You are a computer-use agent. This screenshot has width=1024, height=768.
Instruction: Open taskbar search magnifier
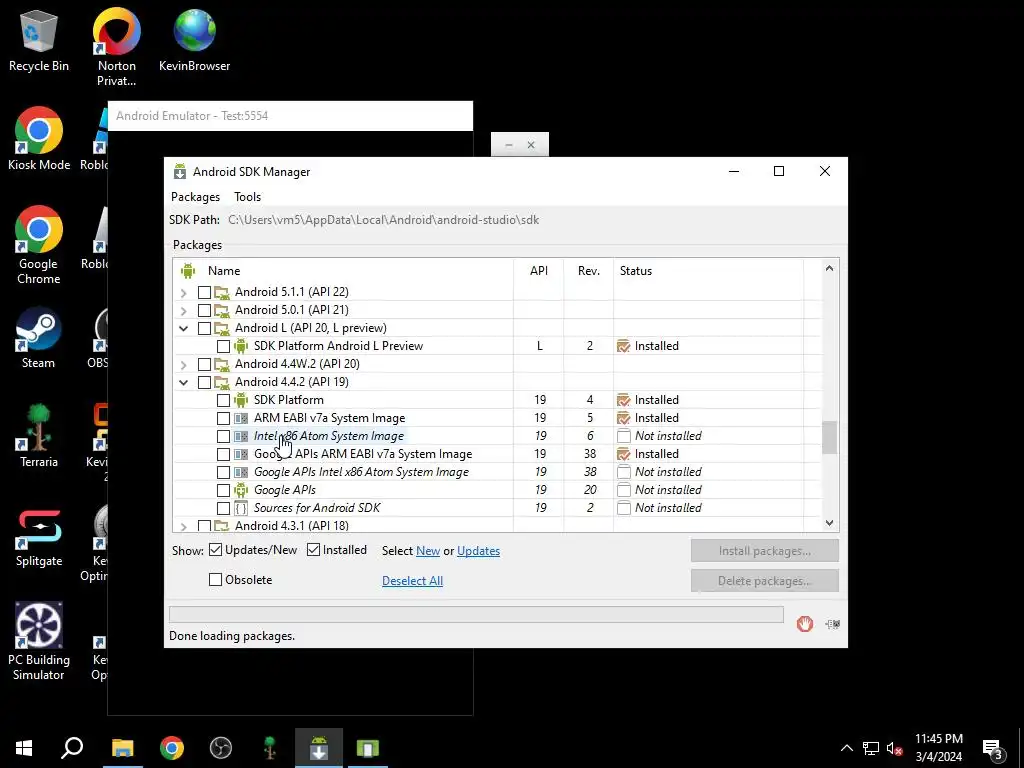72,748
